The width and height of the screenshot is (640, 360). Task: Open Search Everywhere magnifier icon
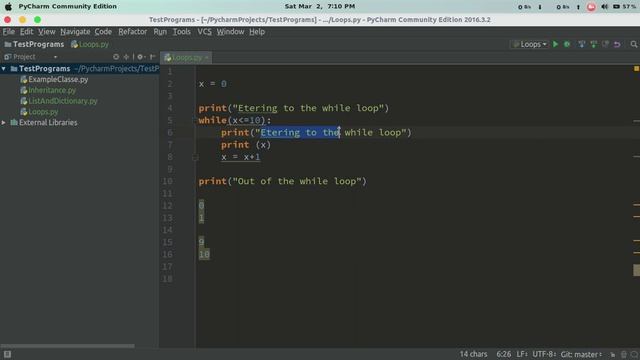(x=633, y=44)
